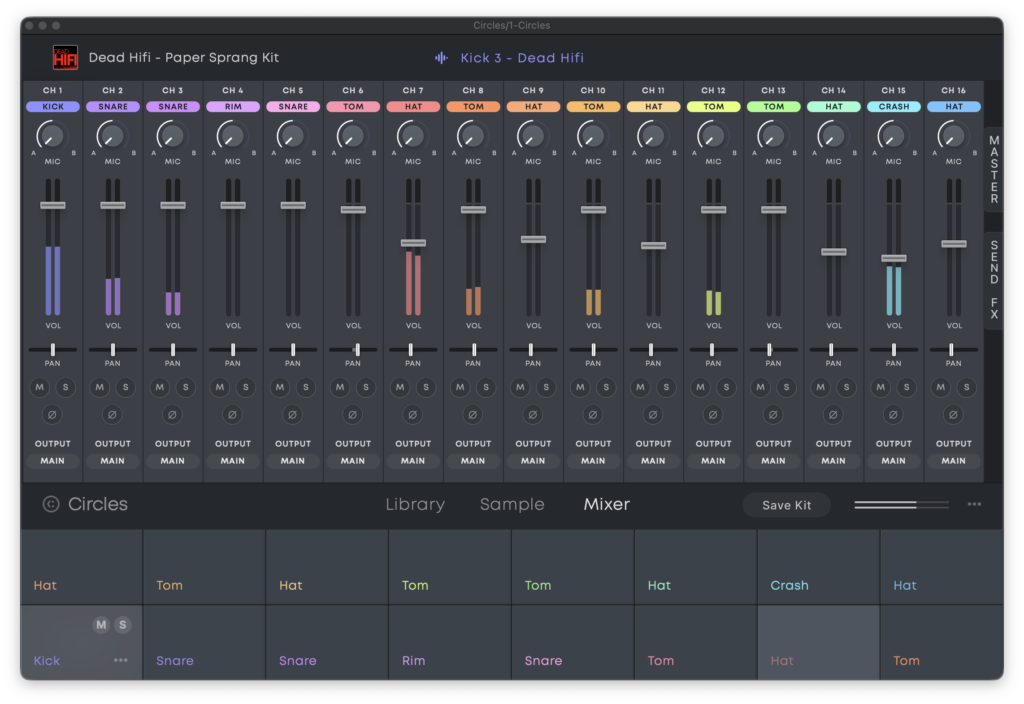Solo CH 7 hat channel
Viewport: 1024px width, 704px height.
(426, 387)
